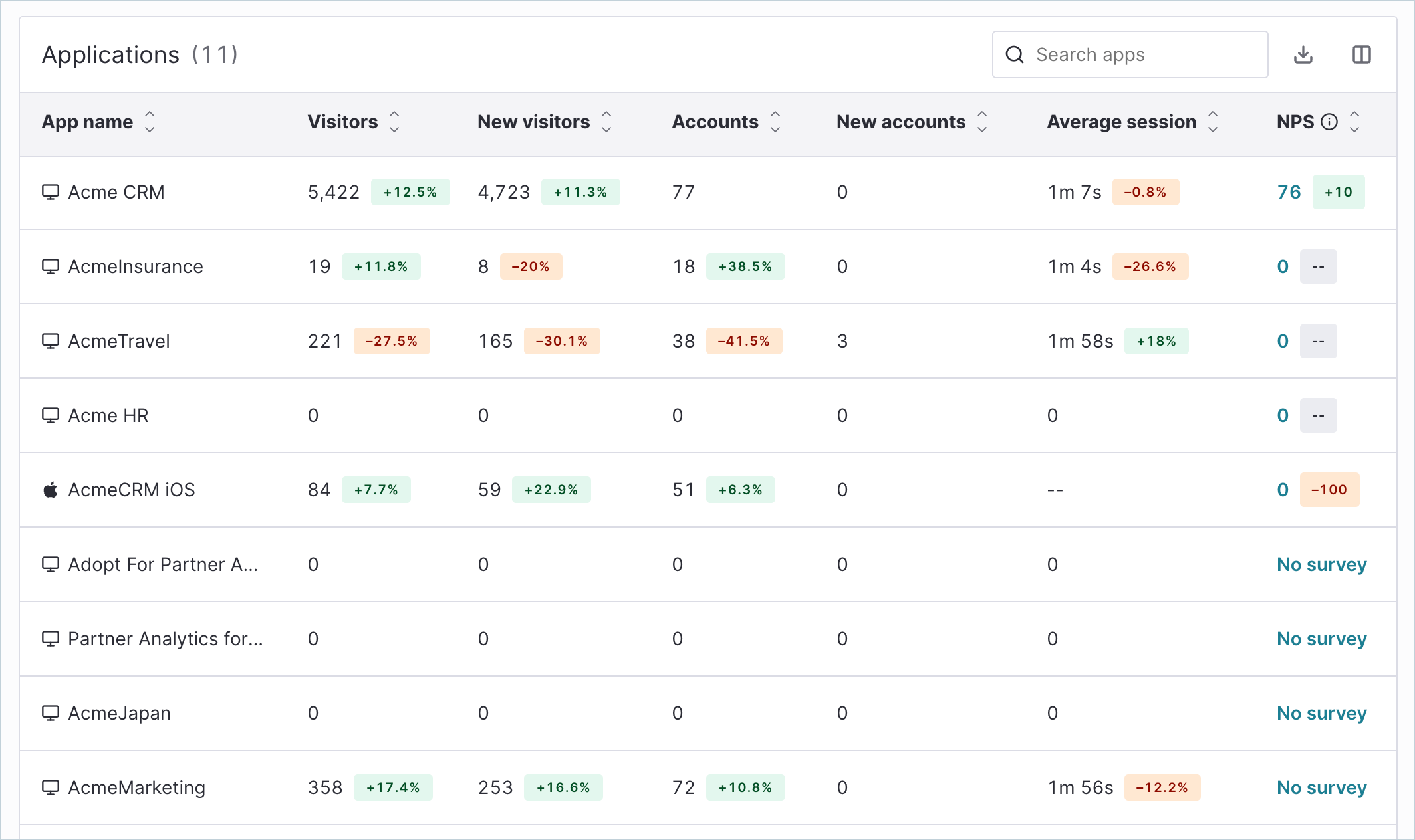This screenshot has height=840, width=1415.
Task: Sort by App name column arrows
Action: click(x=150, y=122)
